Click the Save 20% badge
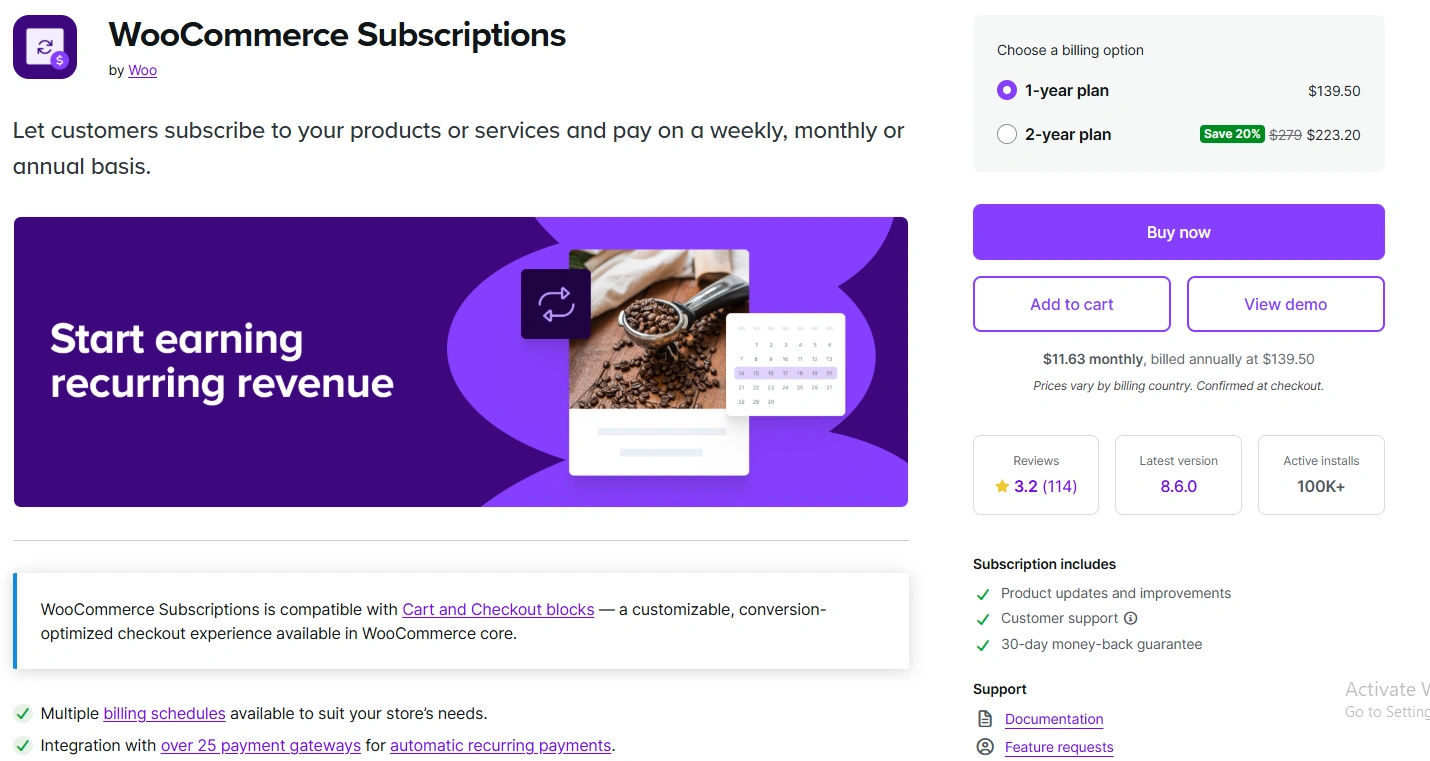Viewport: 1430px width, 761px height. [1231, 133]
